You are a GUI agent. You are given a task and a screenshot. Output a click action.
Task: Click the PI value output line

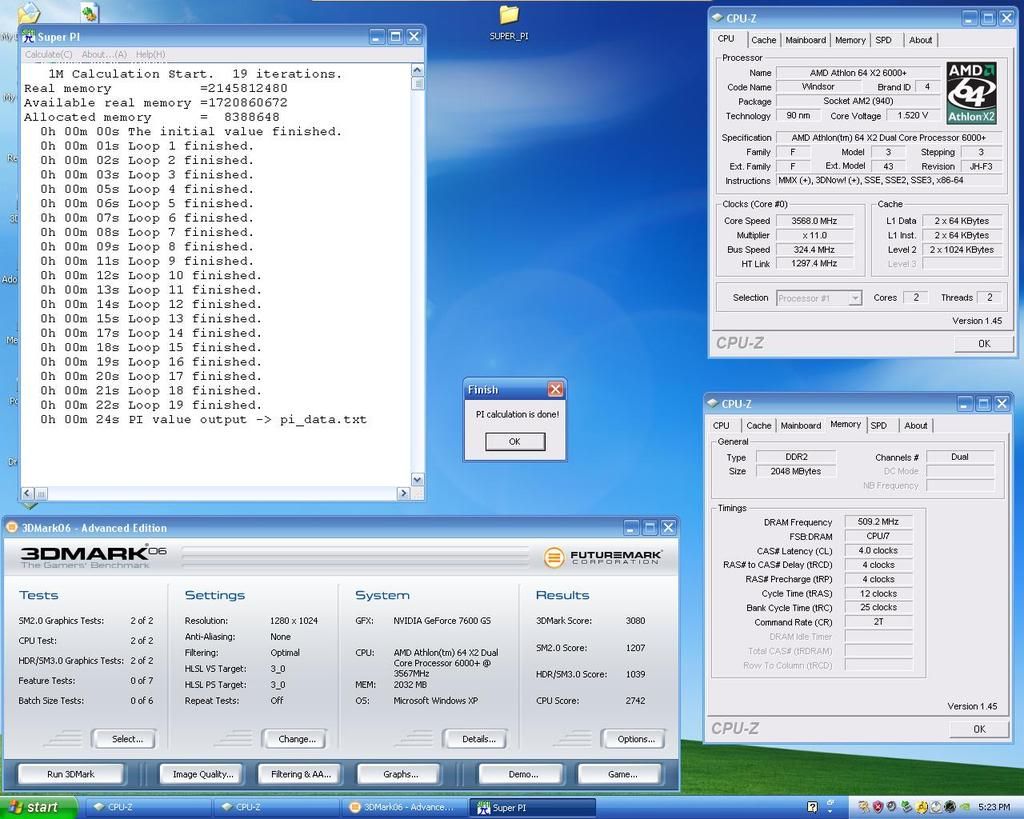[203, 419]
